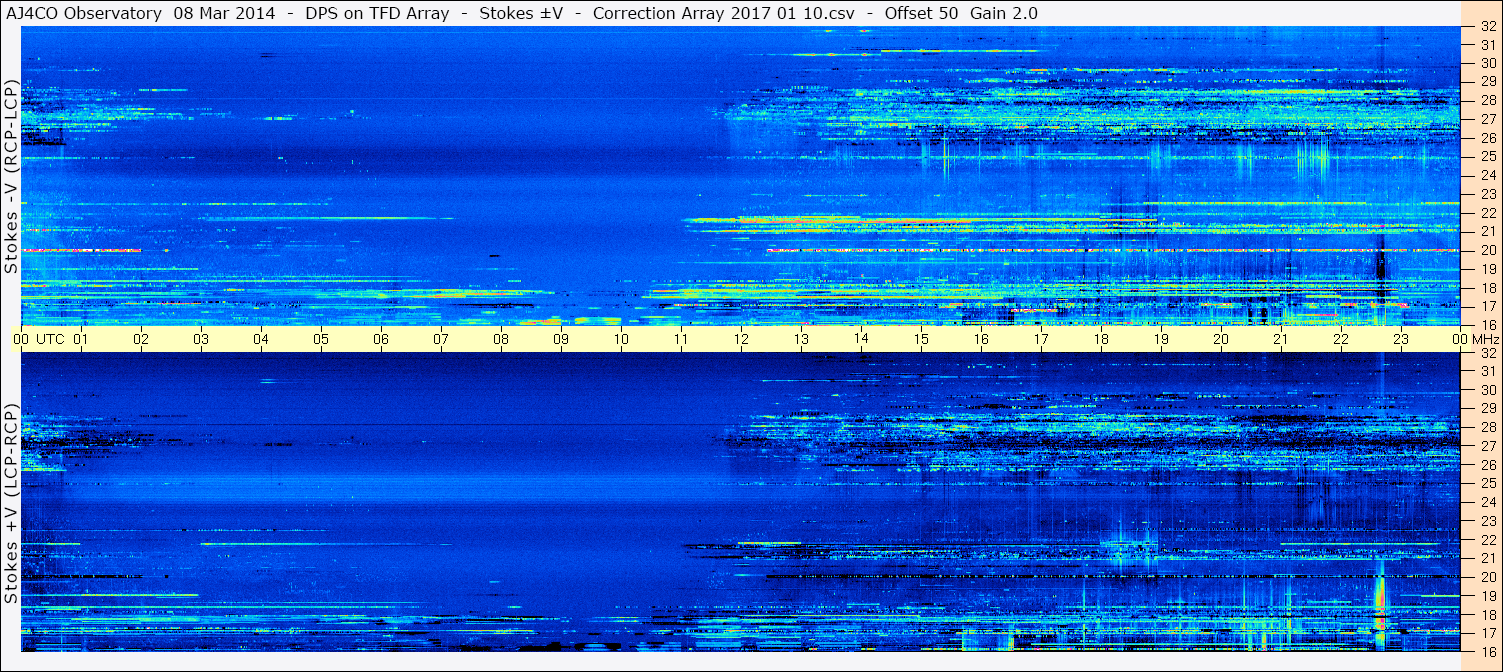Click the 'Stokes ±V' header label

(521, 14)
